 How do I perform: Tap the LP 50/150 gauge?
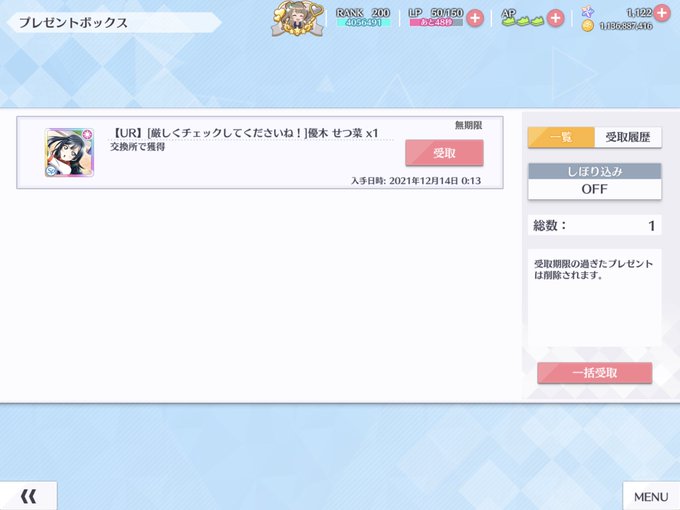click(x=436, y=17)
